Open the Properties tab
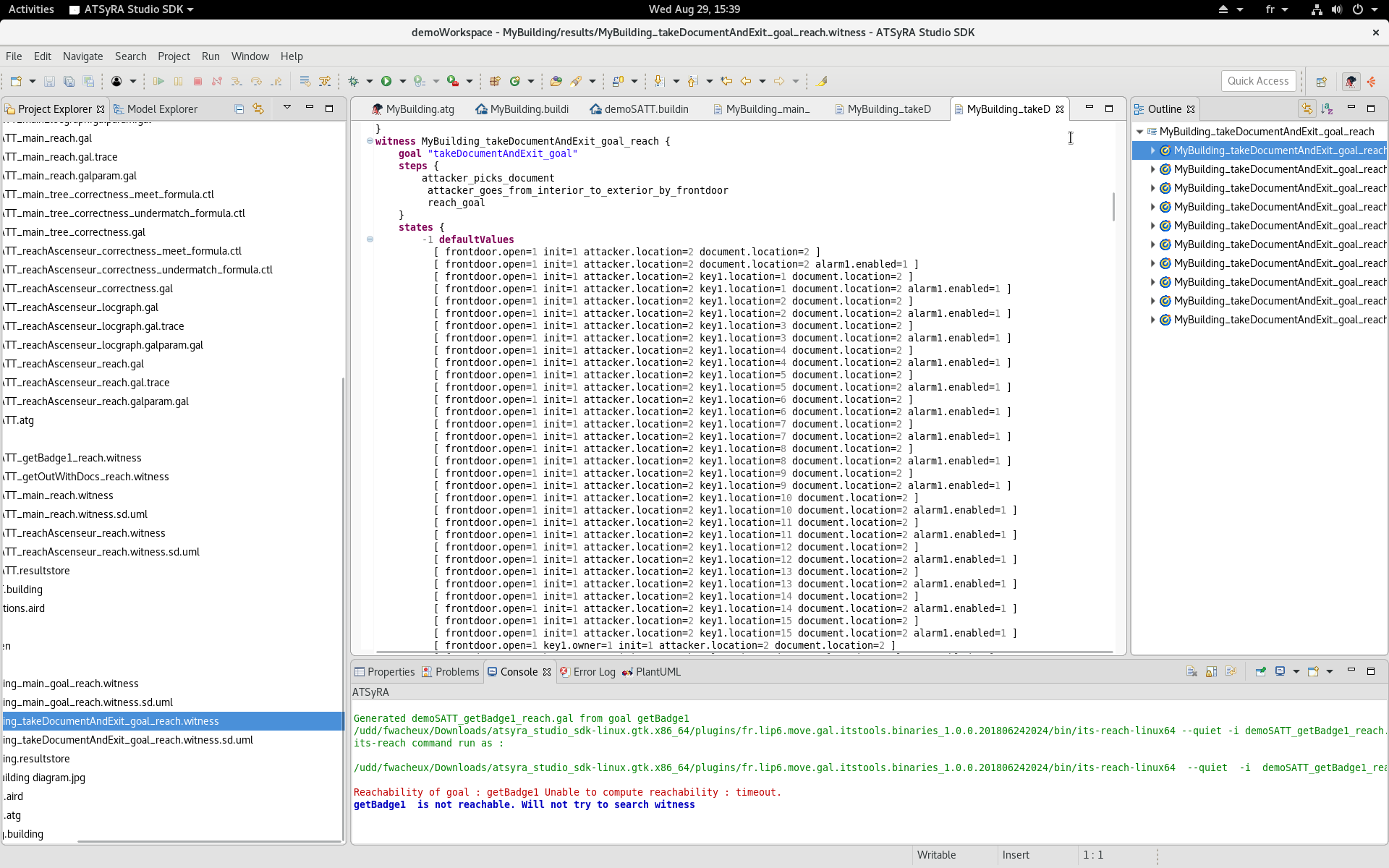Screen dimensions: 1389x868 (384, 672)
